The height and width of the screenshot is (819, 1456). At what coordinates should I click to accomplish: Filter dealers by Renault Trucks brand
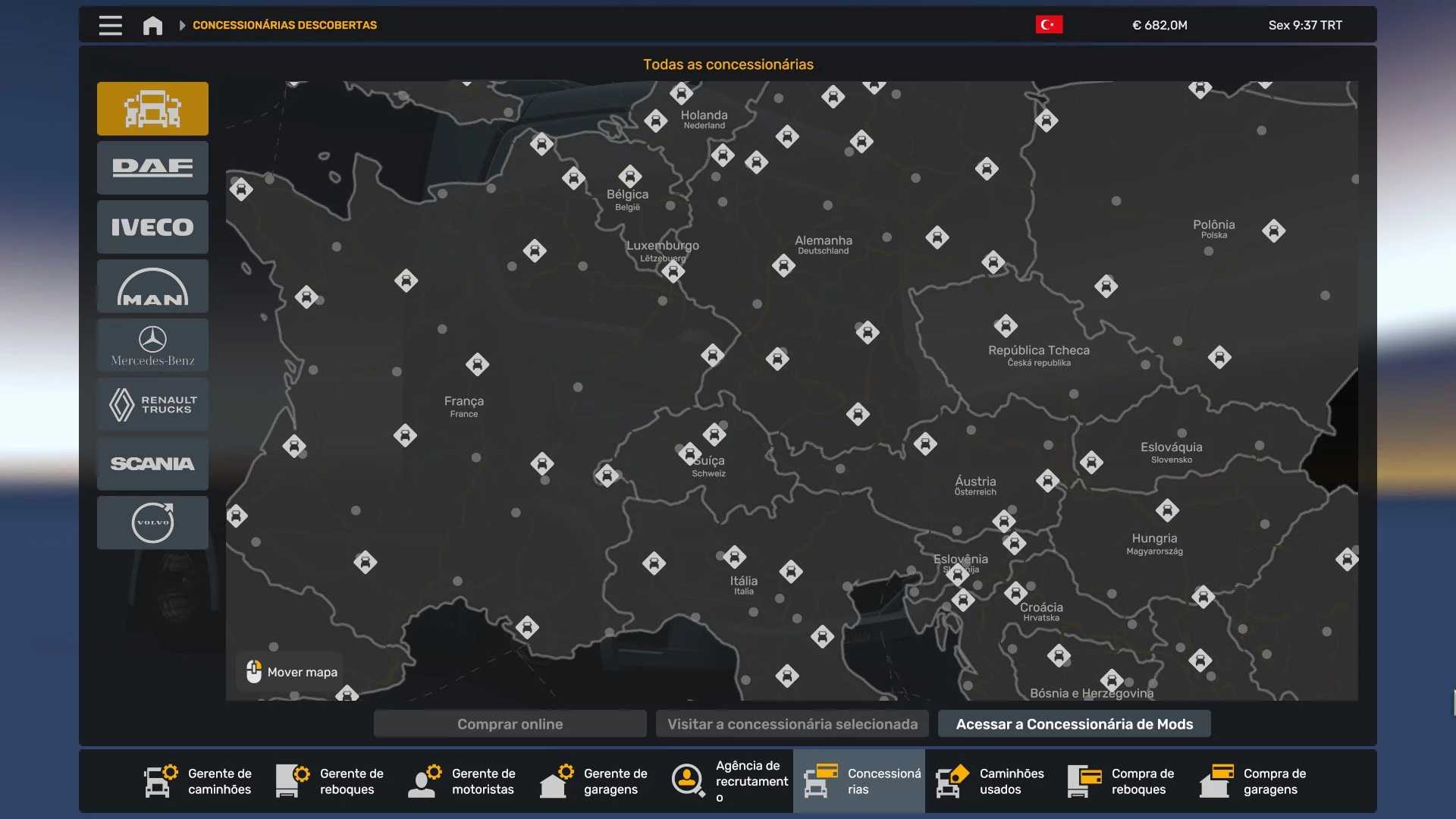[152, 404]
